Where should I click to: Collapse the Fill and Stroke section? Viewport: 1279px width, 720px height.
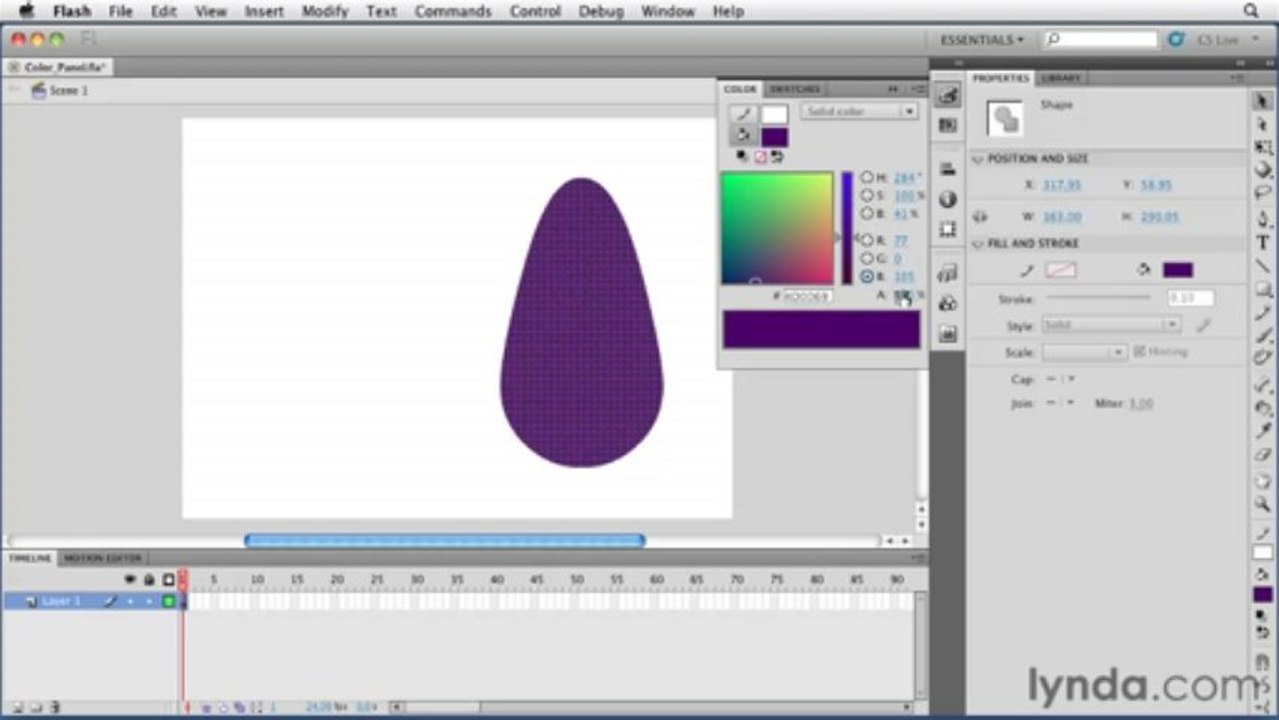[x=978, y=243]
